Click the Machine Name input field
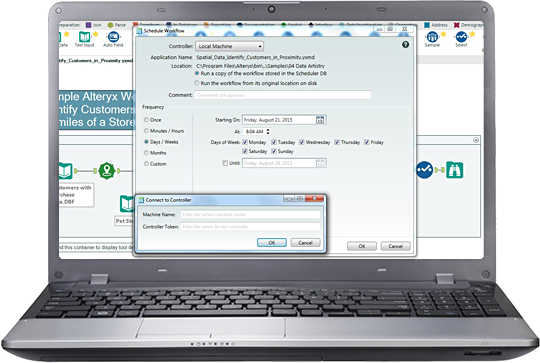Viewport: 540px width, 363px height. [250, 215]
